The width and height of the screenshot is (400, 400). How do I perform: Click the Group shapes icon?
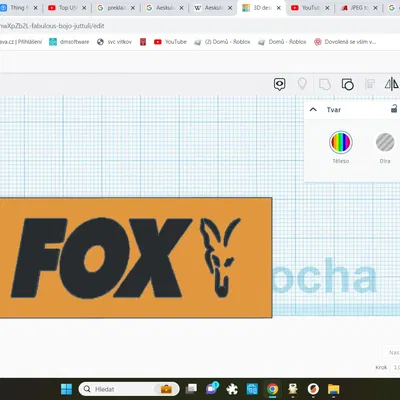[x=325, y=84]
